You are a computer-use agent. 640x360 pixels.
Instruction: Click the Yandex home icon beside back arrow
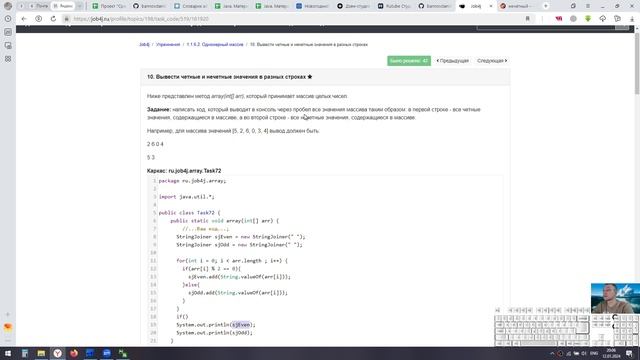pos(38,19)
